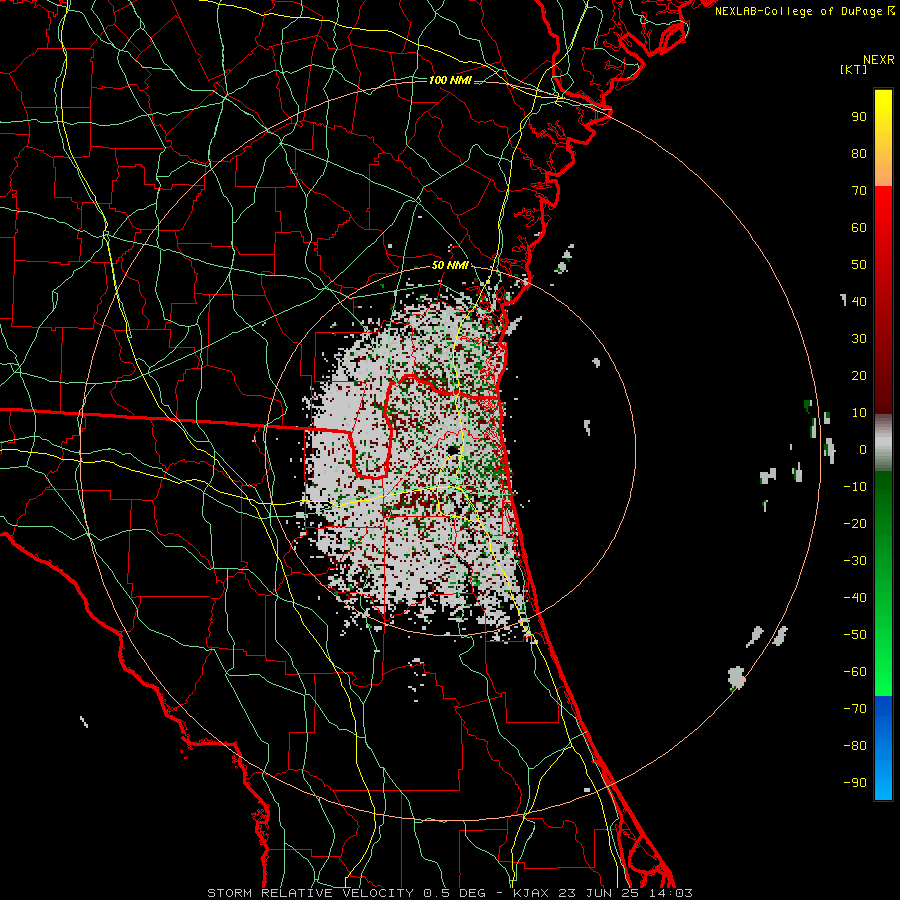Click the NEXR legend title

coord(879,60)
